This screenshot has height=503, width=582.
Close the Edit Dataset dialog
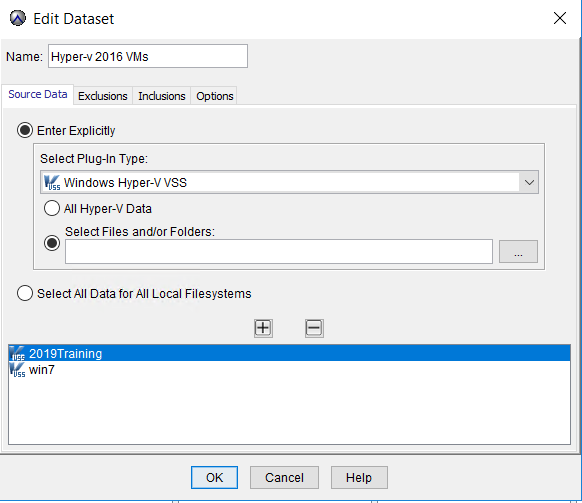point(560,18)
